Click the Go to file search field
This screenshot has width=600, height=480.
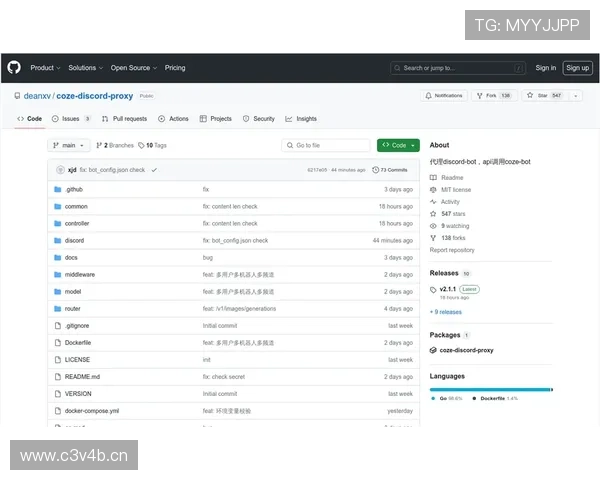click(x=327, y=145)
